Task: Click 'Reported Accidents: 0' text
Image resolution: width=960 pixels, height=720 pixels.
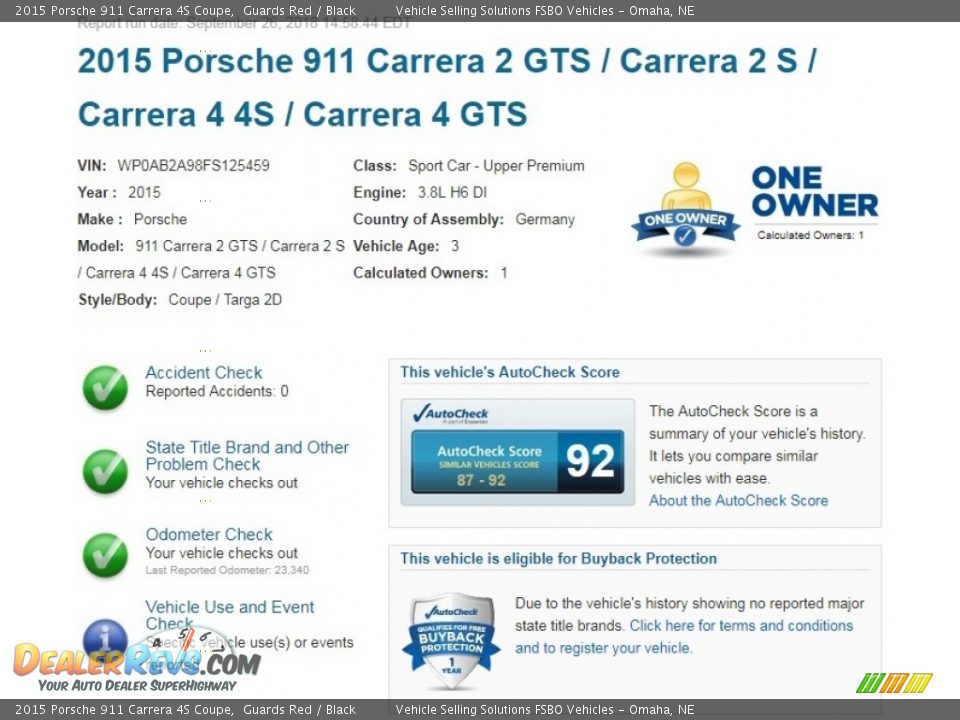Action: point(217,391)
